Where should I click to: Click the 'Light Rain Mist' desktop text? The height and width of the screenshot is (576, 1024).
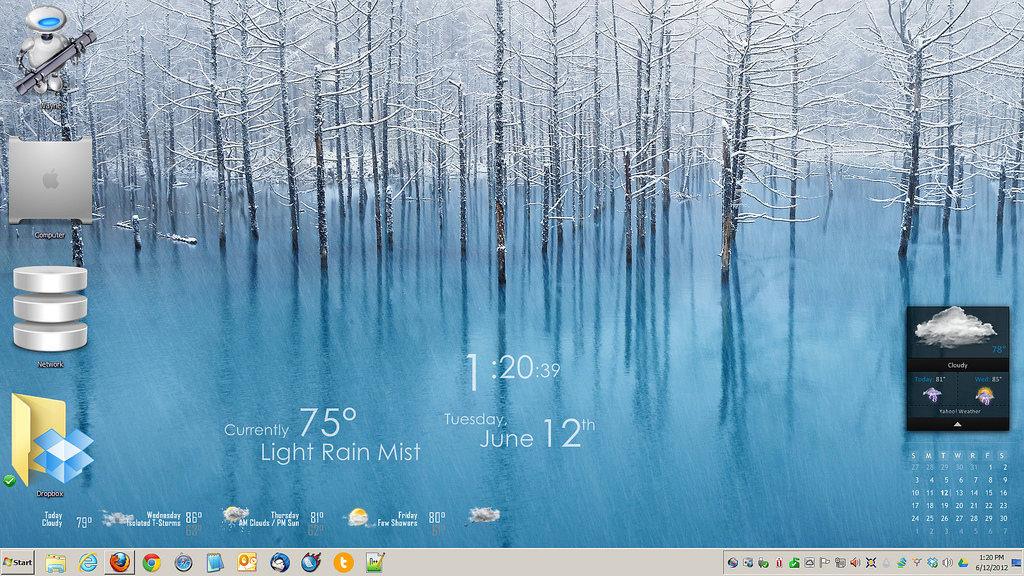340,452
